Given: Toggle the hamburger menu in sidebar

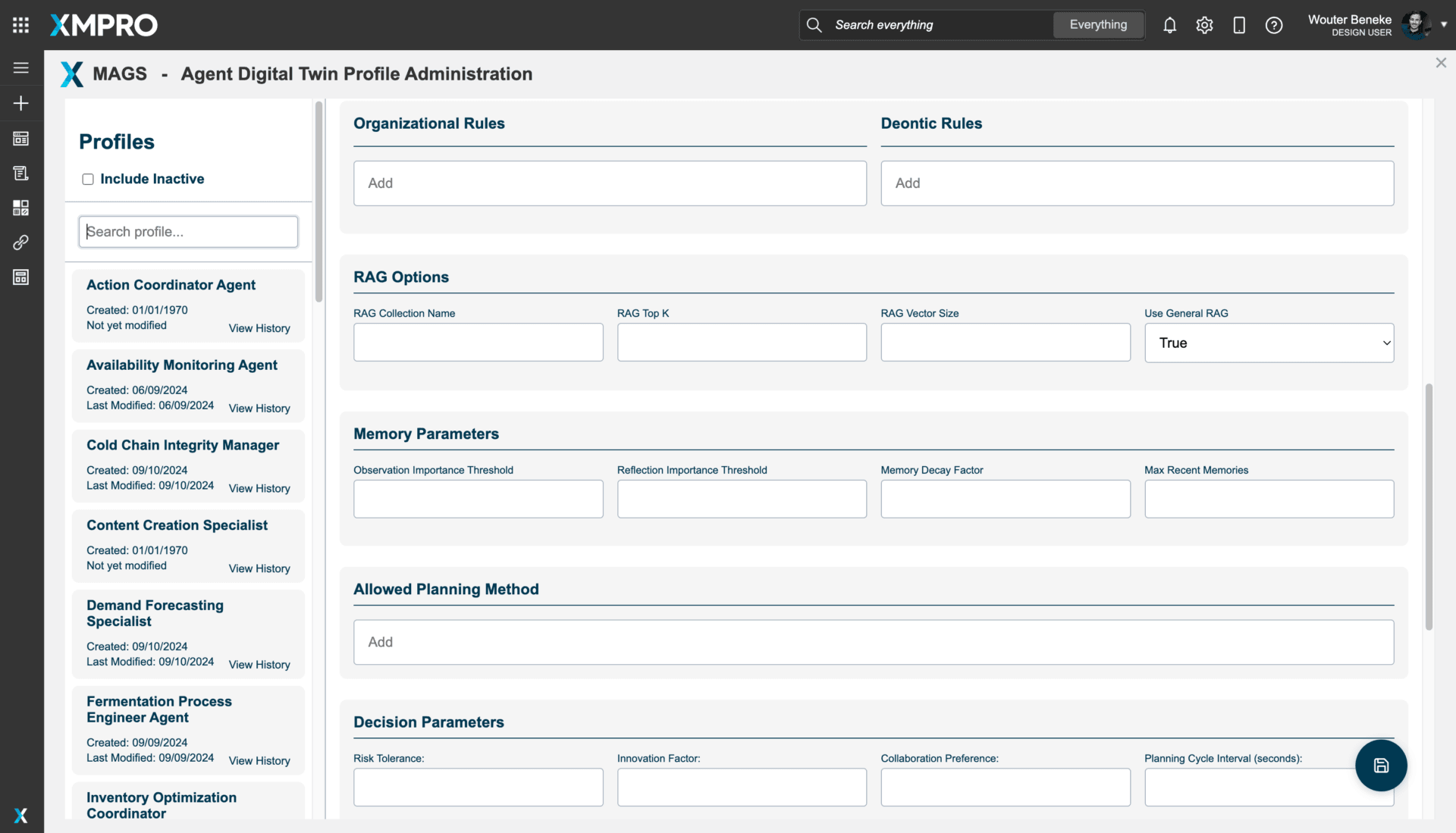Looking at the screenshot, I should 20,68.
